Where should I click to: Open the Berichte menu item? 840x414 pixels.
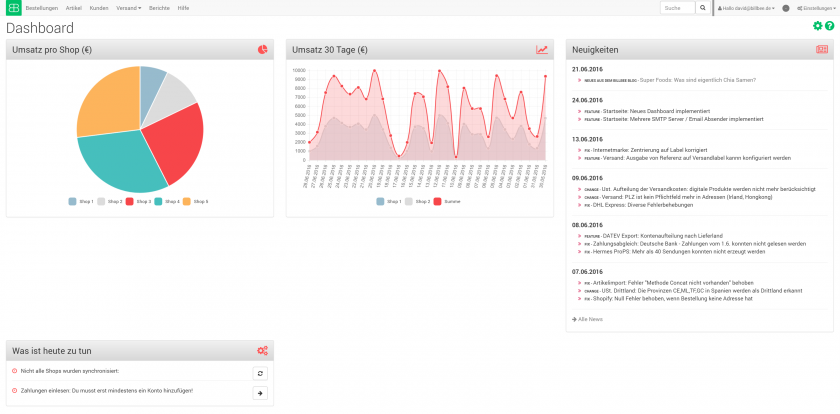tap(159, 9)
